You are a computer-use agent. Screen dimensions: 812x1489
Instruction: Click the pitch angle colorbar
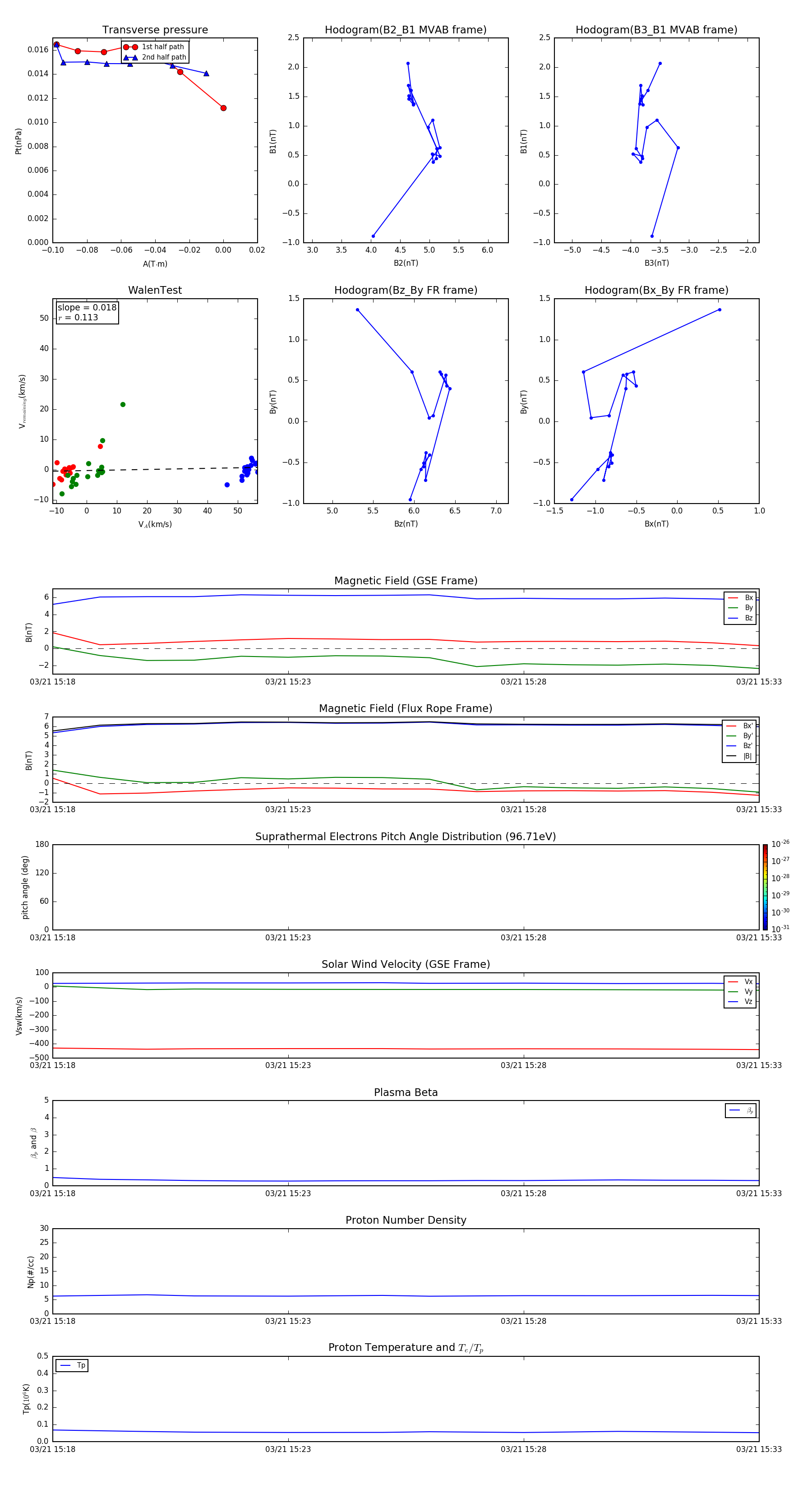(x=765, y=887)
